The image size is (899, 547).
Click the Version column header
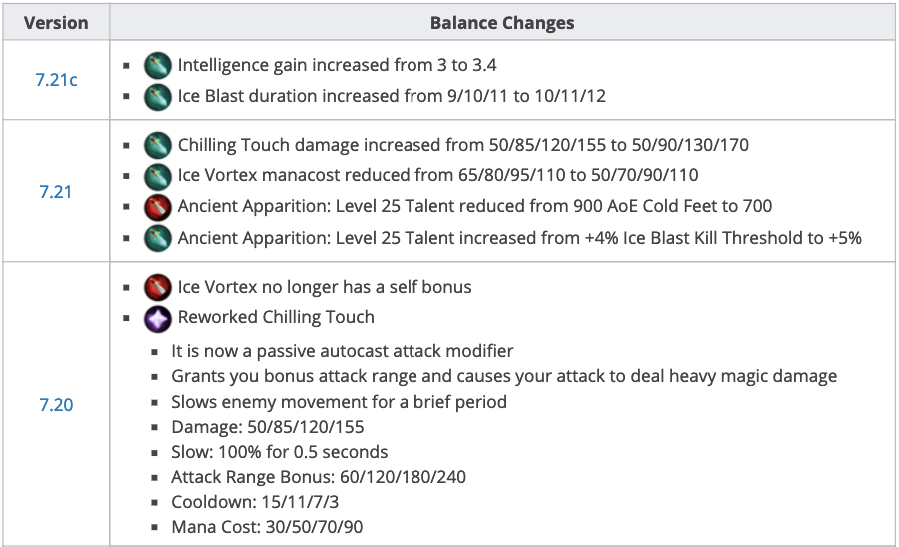coord(56,22)
